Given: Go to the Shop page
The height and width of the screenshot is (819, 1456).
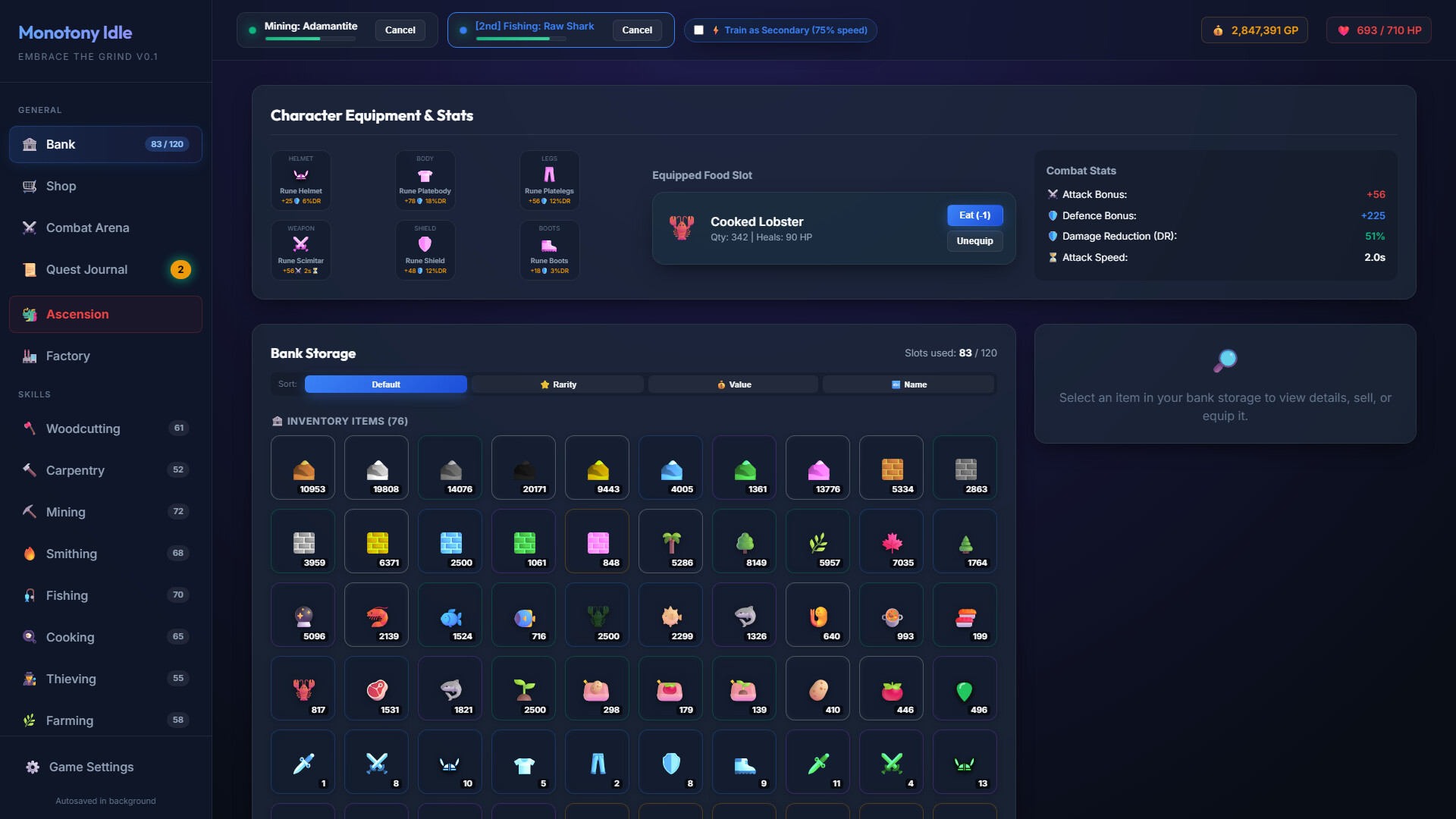Looking at the screenshot, I should 105,186.
